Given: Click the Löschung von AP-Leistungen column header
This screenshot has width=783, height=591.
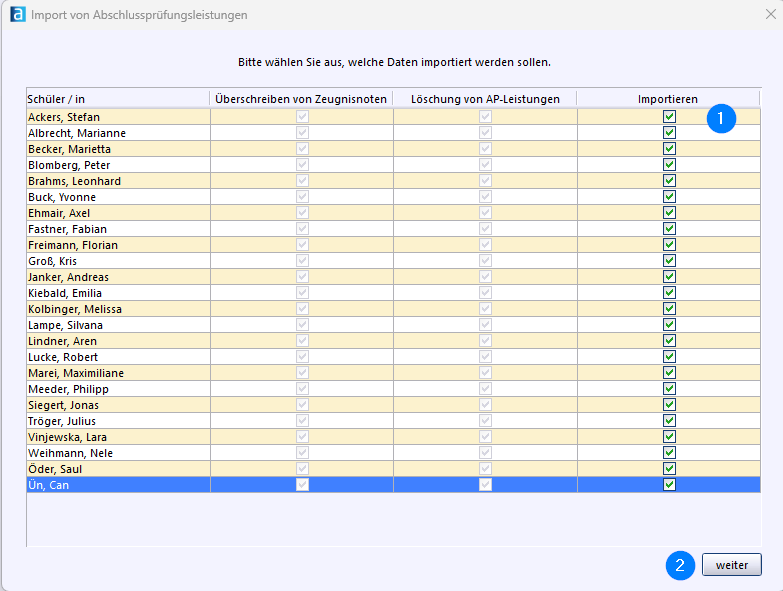Looking at the screenshot, I should [x=485, y=99].
